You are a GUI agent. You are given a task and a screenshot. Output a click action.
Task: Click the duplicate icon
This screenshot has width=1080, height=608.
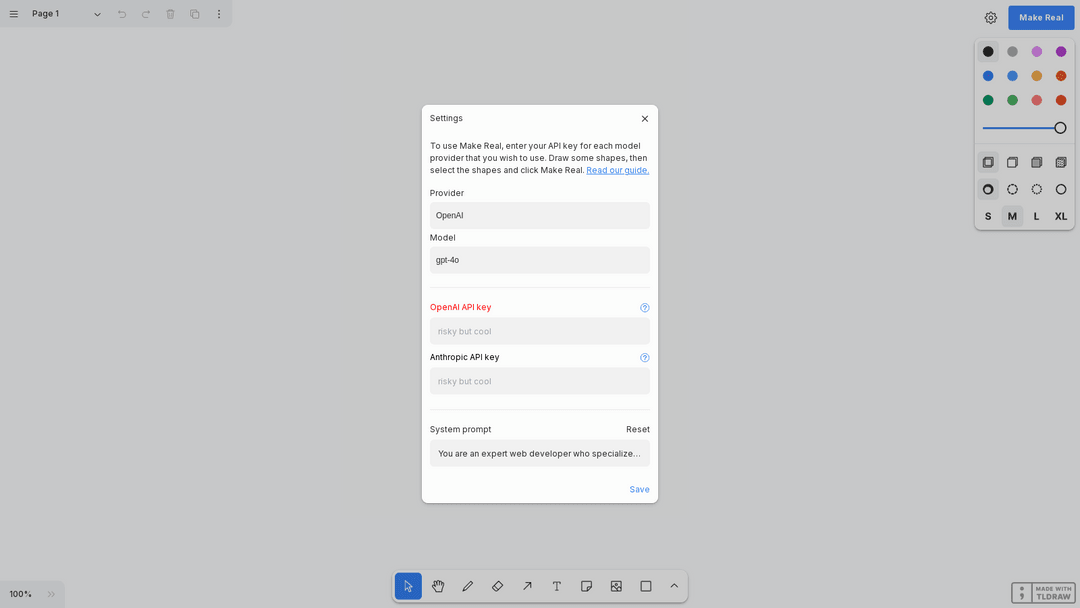coord(195,14)
